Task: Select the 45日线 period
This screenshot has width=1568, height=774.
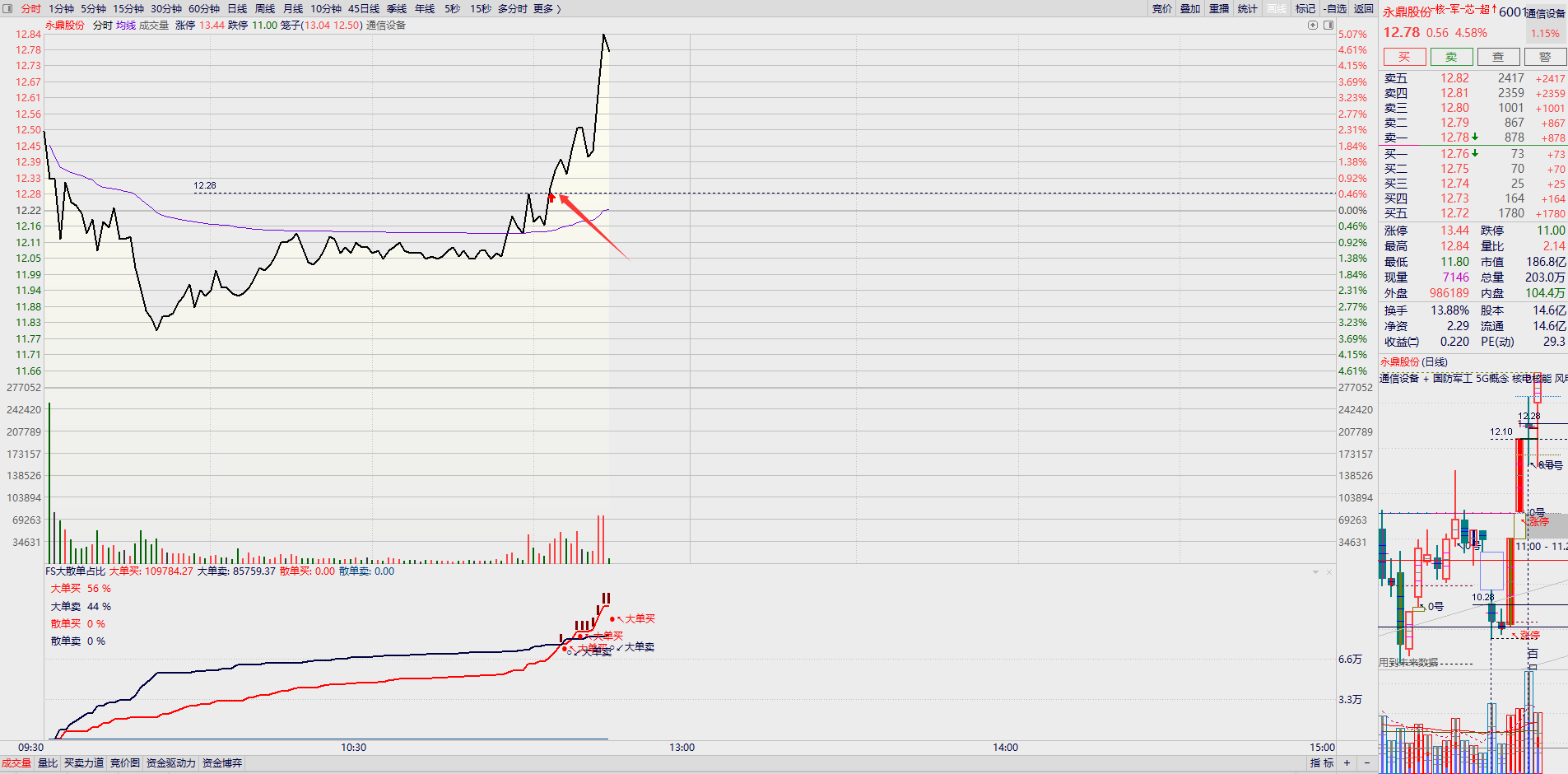Action: pos(364,8)
